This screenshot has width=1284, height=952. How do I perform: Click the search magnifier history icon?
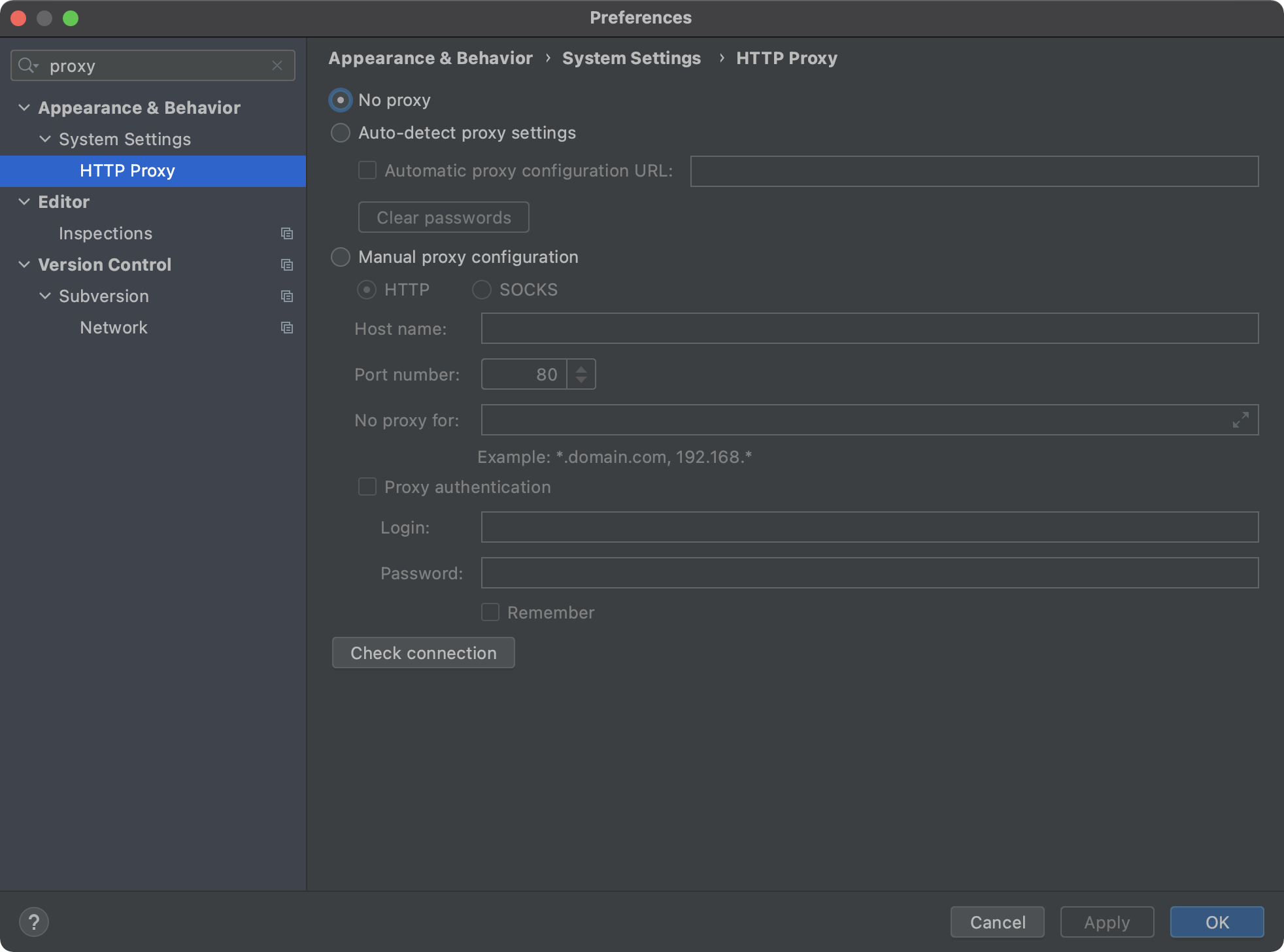click(x=28, y=65)
